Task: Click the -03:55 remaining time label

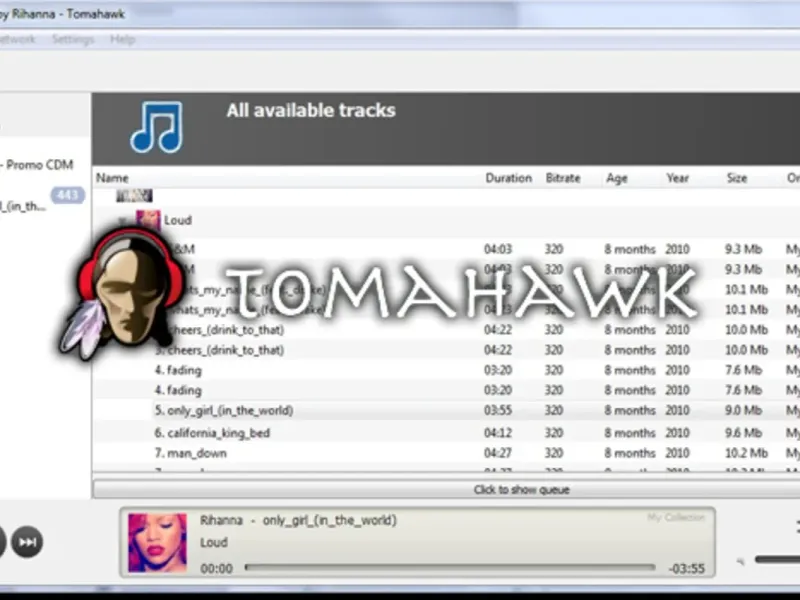Action: [x=687, y=568]
